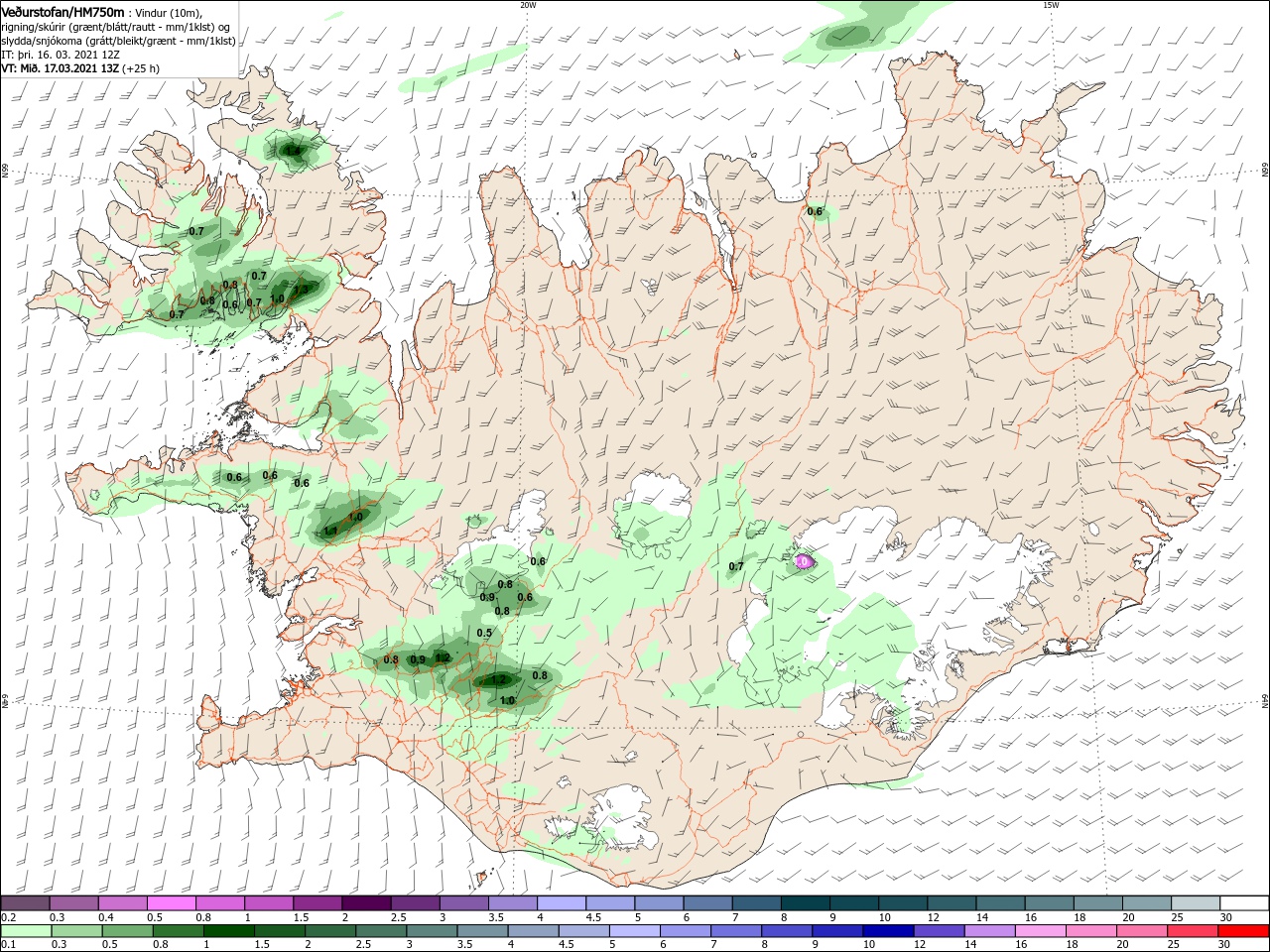Click the '0.7' value left of the pink spot
The width and height of the screenshot is (1270, 952).
(x=736, y=567)
